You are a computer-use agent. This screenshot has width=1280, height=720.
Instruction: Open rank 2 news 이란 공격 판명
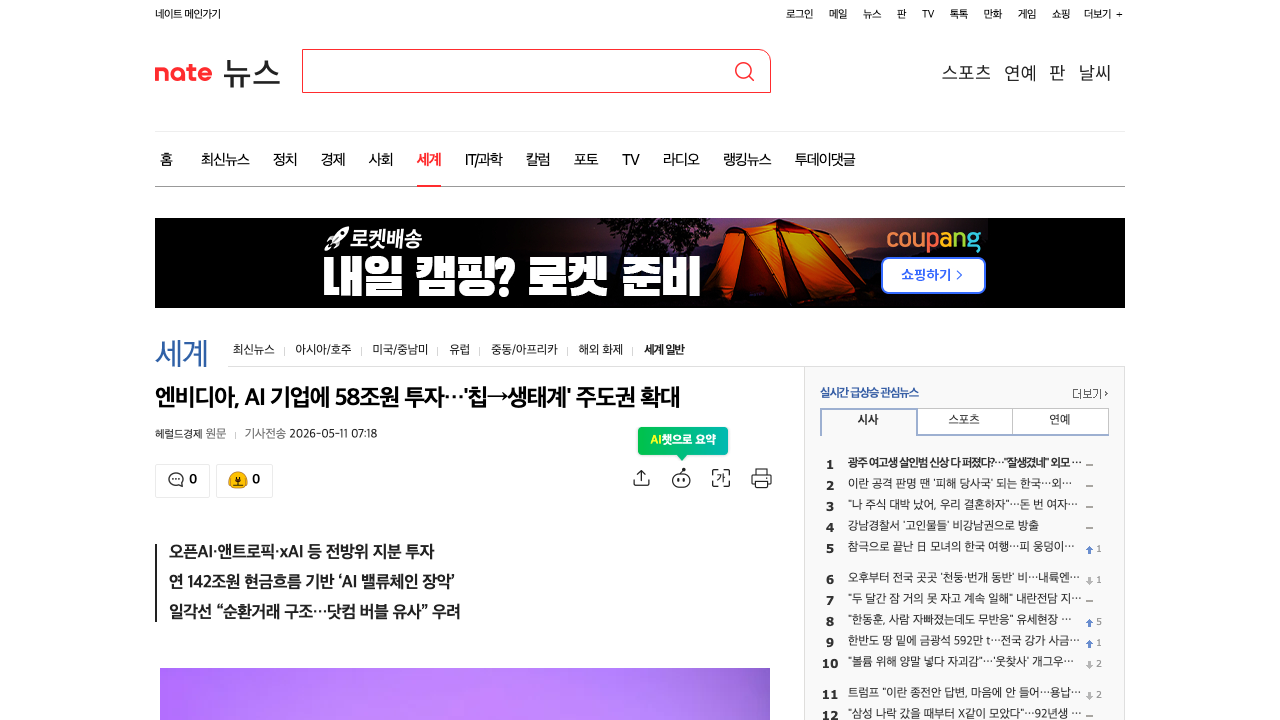[x=960, y=484]
